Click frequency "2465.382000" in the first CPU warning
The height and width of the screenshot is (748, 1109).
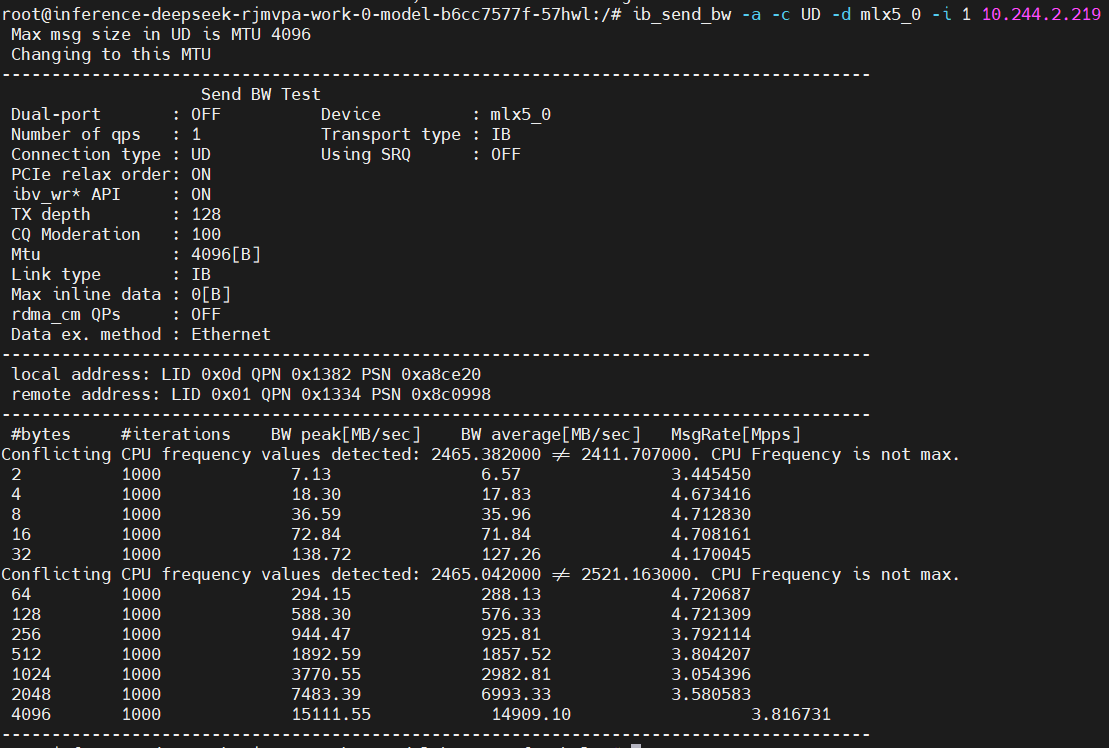(486, 454)
